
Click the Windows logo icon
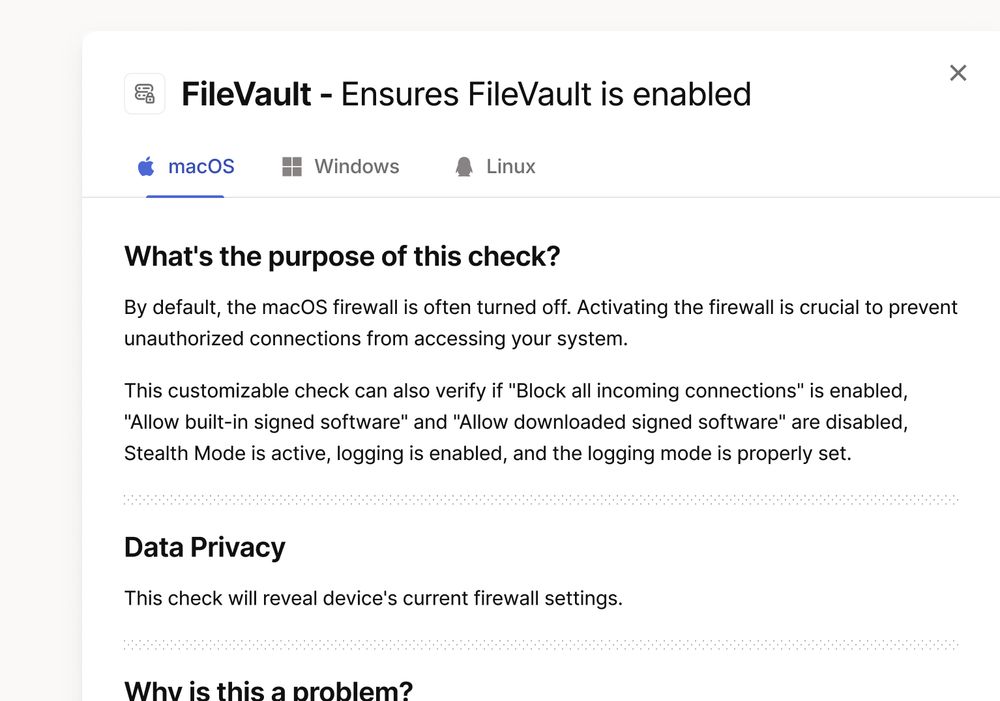[x=291, y=166]
